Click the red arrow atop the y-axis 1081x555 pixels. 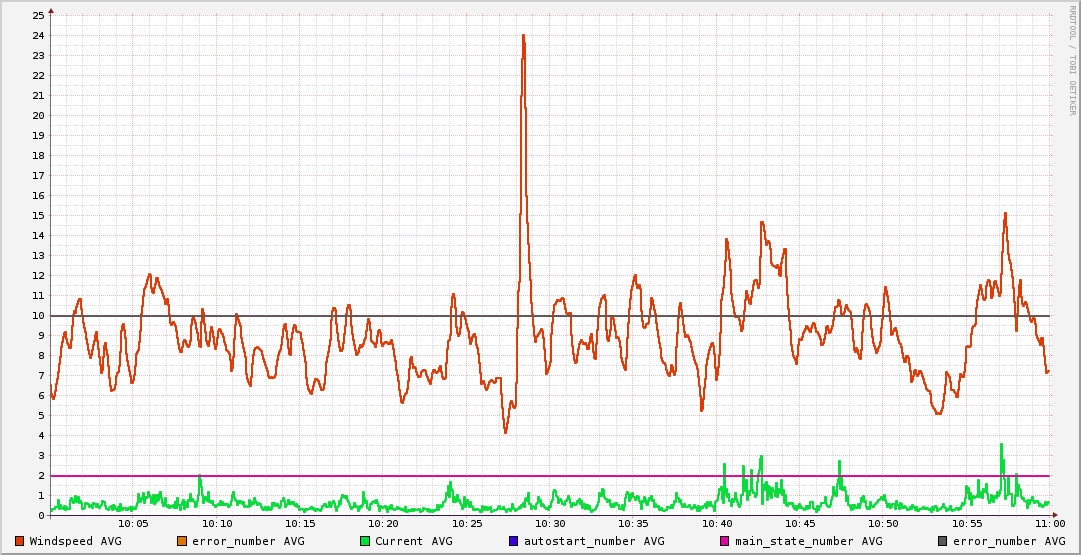[x=51, y=10]
